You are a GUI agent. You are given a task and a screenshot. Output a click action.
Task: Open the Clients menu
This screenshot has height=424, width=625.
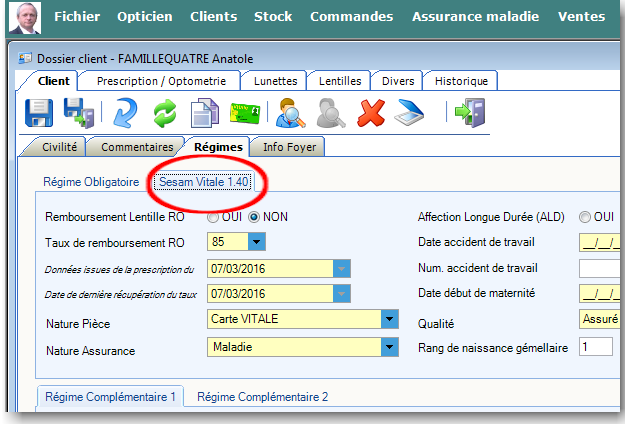point(213,16)
